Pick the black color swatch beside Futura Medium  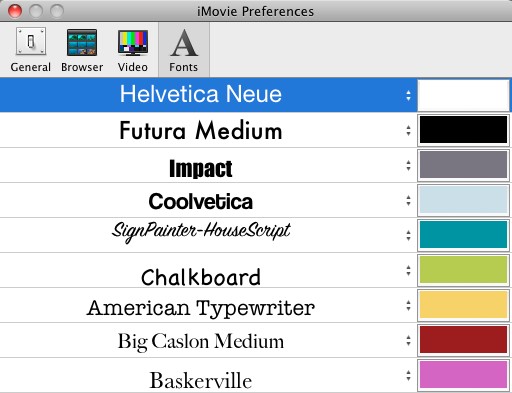[463, 130]
